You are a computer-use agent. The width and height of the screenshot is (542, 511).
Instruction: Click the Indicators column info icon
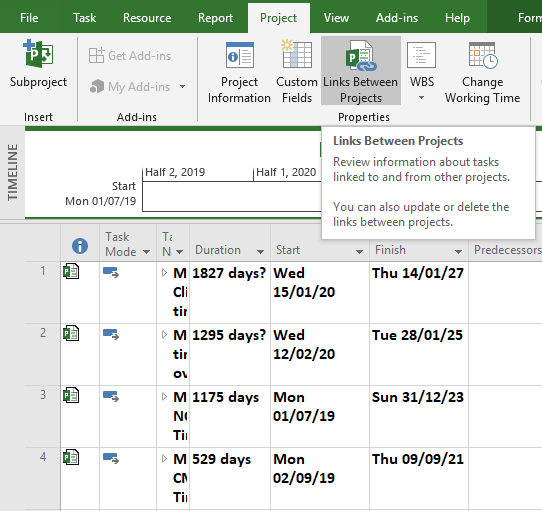80,246
